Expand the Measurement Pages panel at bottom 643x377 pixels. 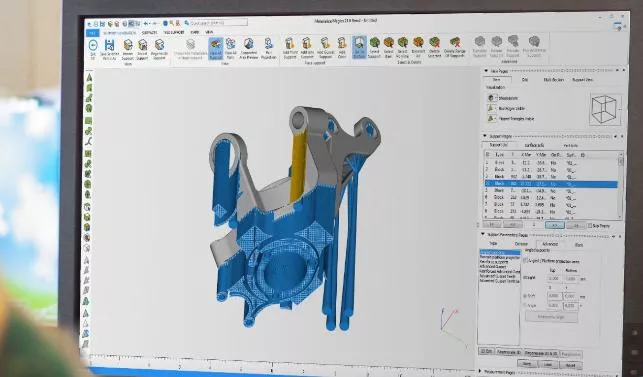[481, 371]
